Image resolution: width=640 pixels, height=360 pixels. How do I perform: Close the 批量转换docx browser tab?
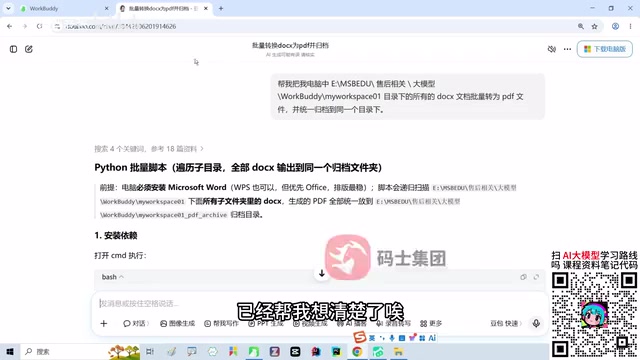point(206,8)
